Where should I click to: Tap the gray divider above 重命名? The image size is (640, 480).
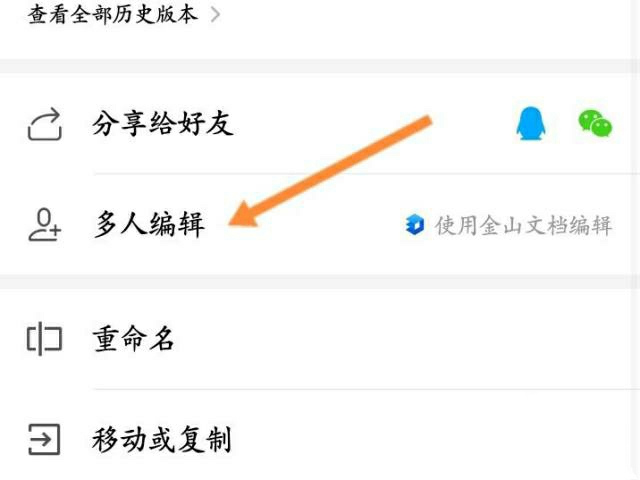[x=320, y=282]
